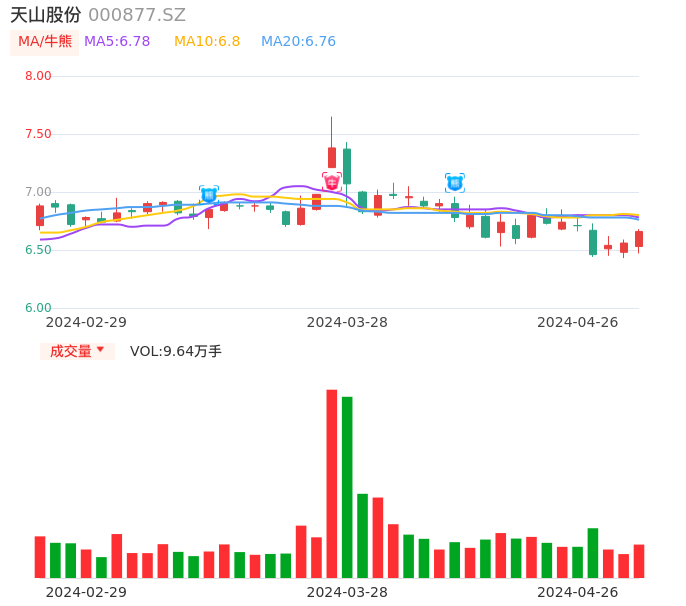Select the MA20:6.76 legend label
686x606 pixels.
[298, 42]
